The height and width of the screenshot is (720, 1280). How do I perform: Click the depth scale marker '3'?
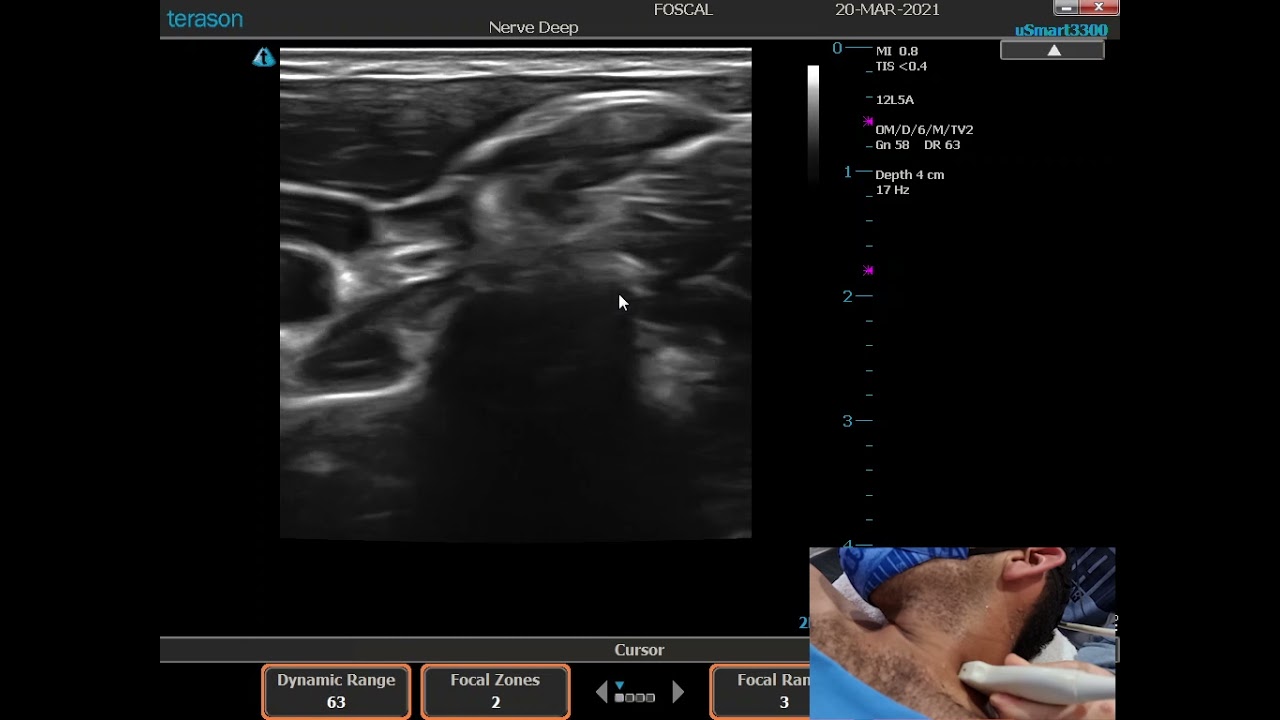click(x=848, y=421)
